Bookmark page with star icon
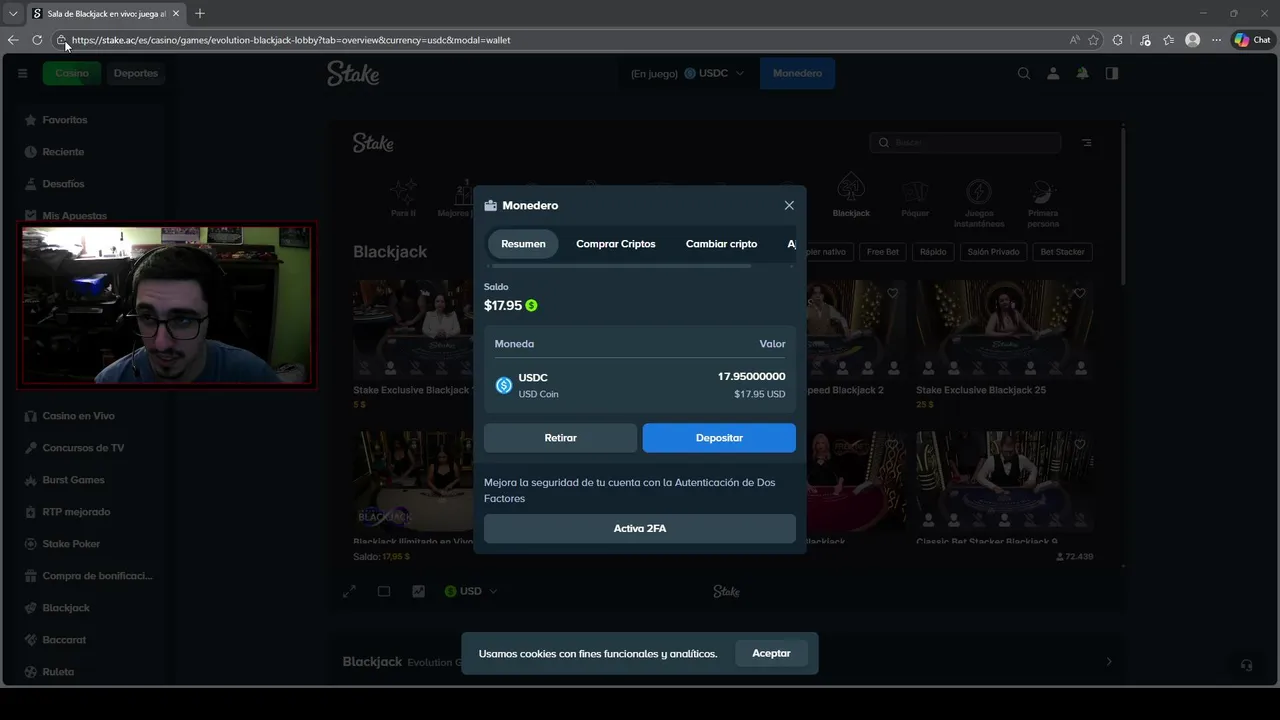The height and width of the screenshot is (720, 1280). pyautogui.click(x=1093, y=40)
